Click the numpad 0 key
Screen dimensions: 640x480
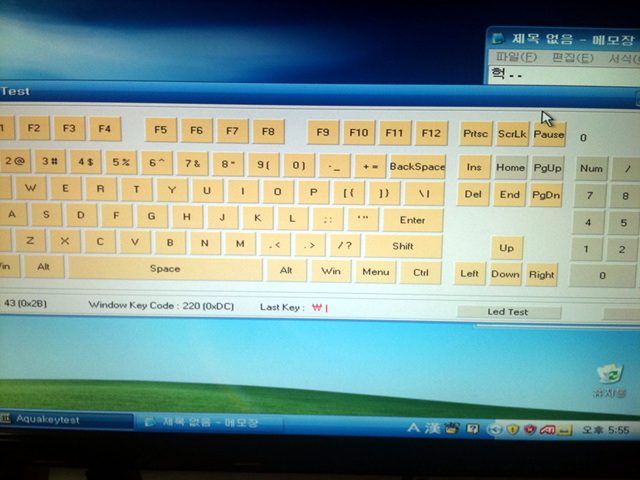coord(602,276)
